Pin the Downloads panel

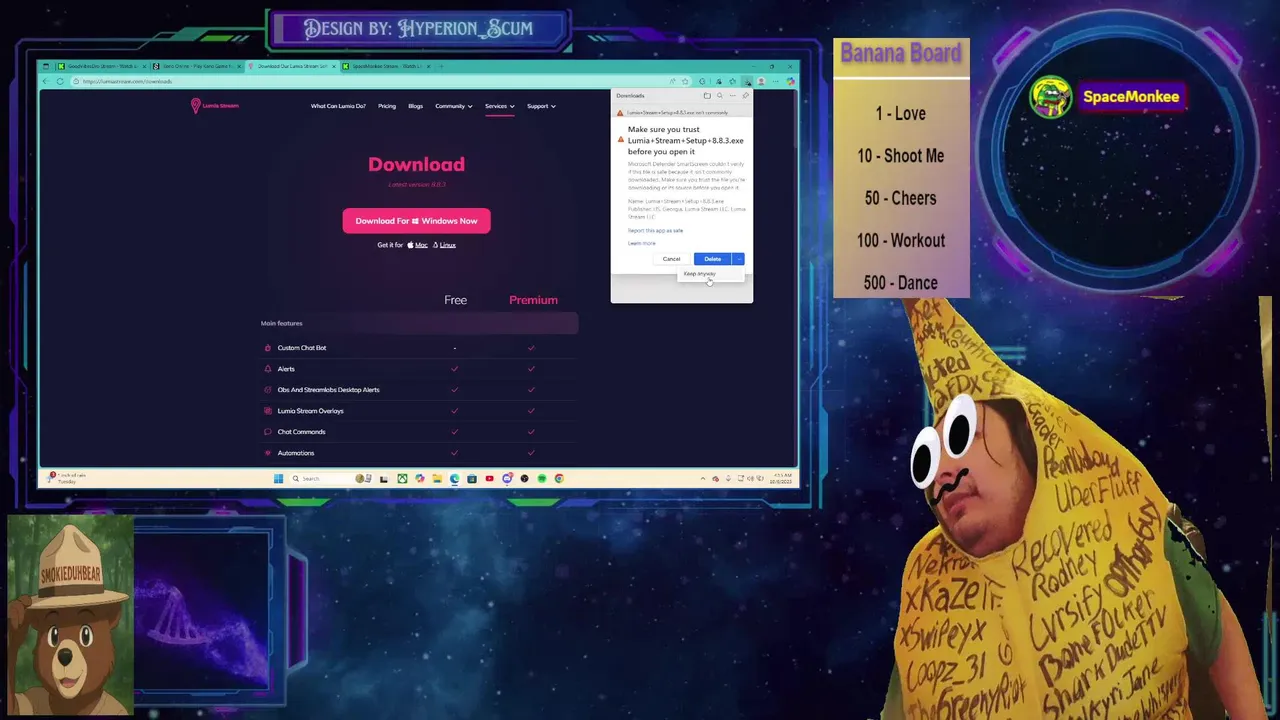pos(745,96)
